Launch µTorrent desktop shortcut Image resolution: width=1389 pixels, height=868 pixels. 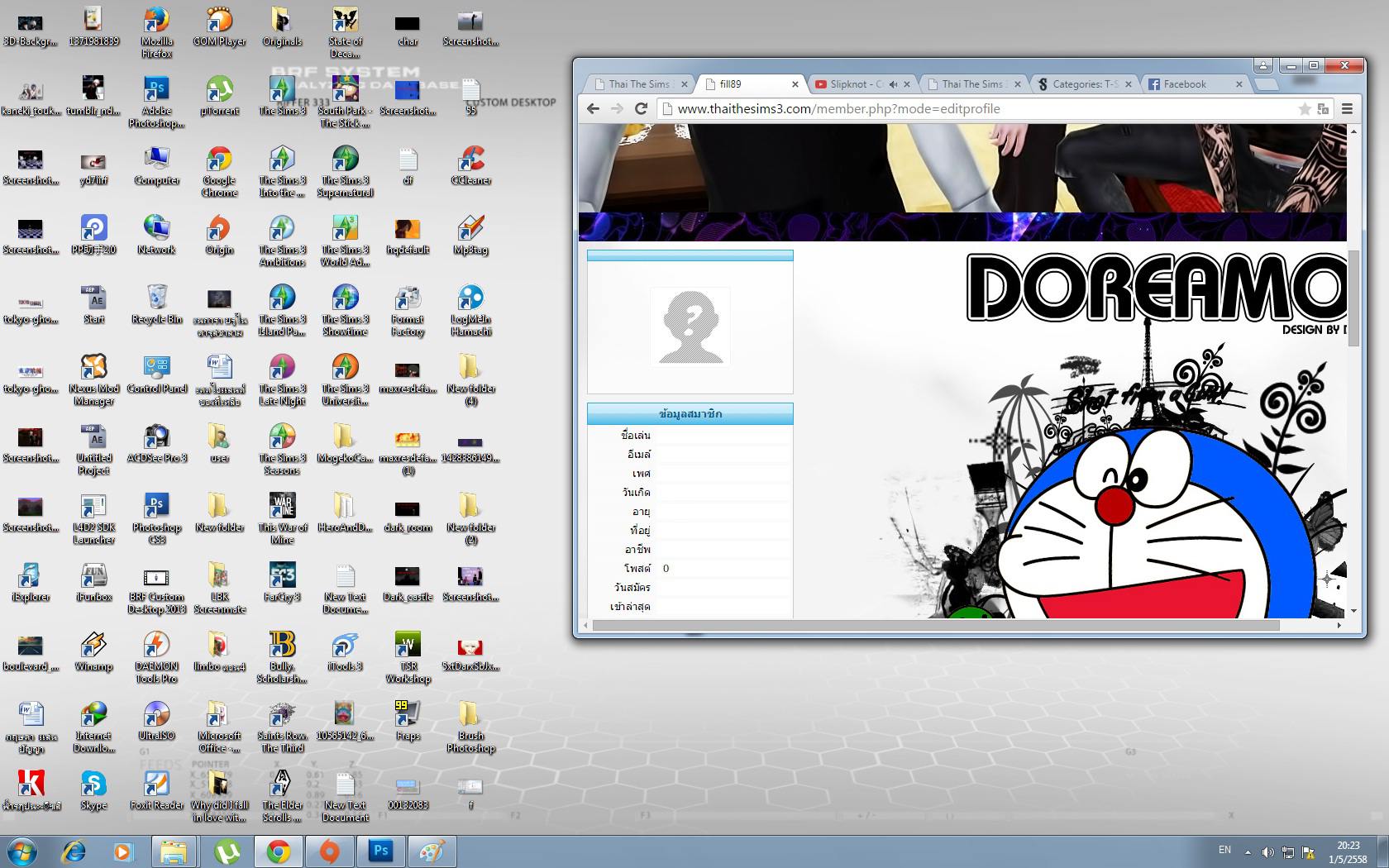point(219,97)
